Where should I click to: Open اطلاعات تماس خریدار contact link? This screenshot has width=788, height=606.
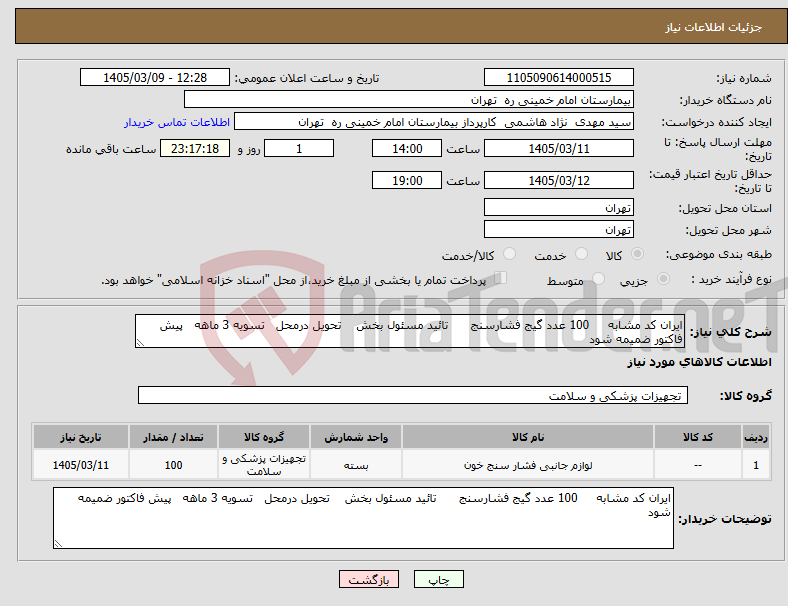pos(177,122)
